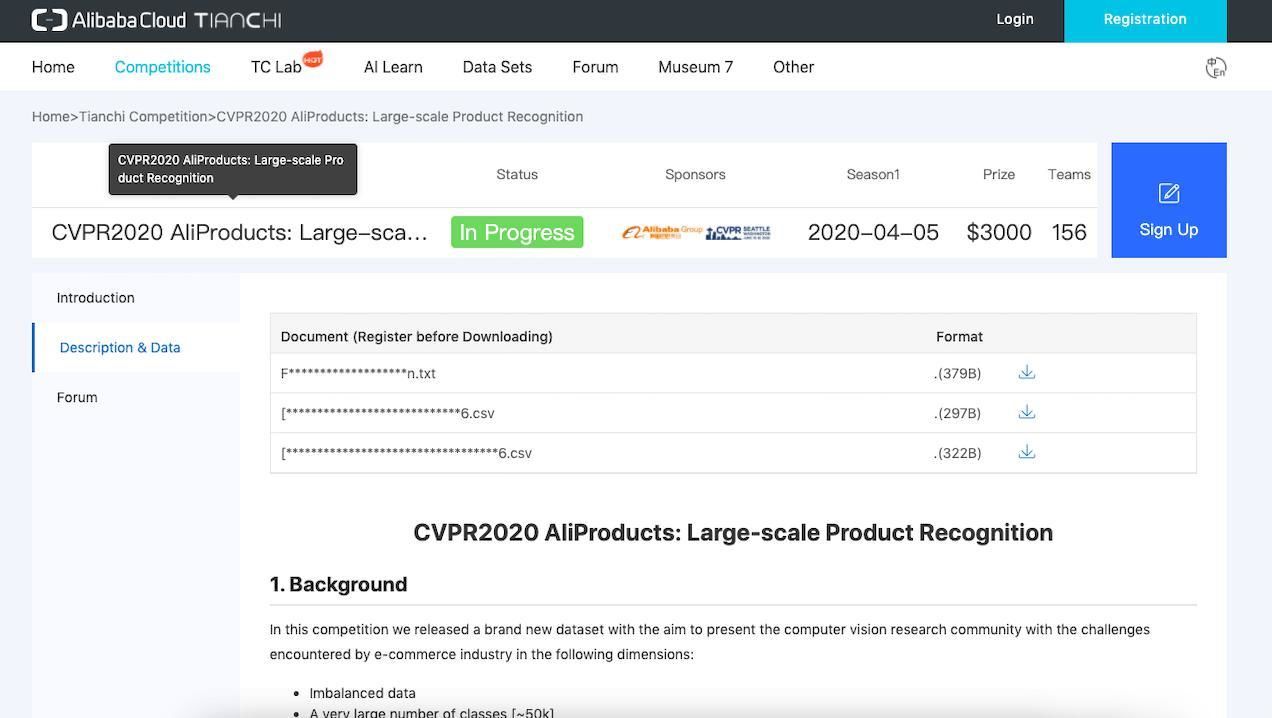Click the Prize column label
The height and width of the screenshot is (718, 1272).
(x=999, y=174)
